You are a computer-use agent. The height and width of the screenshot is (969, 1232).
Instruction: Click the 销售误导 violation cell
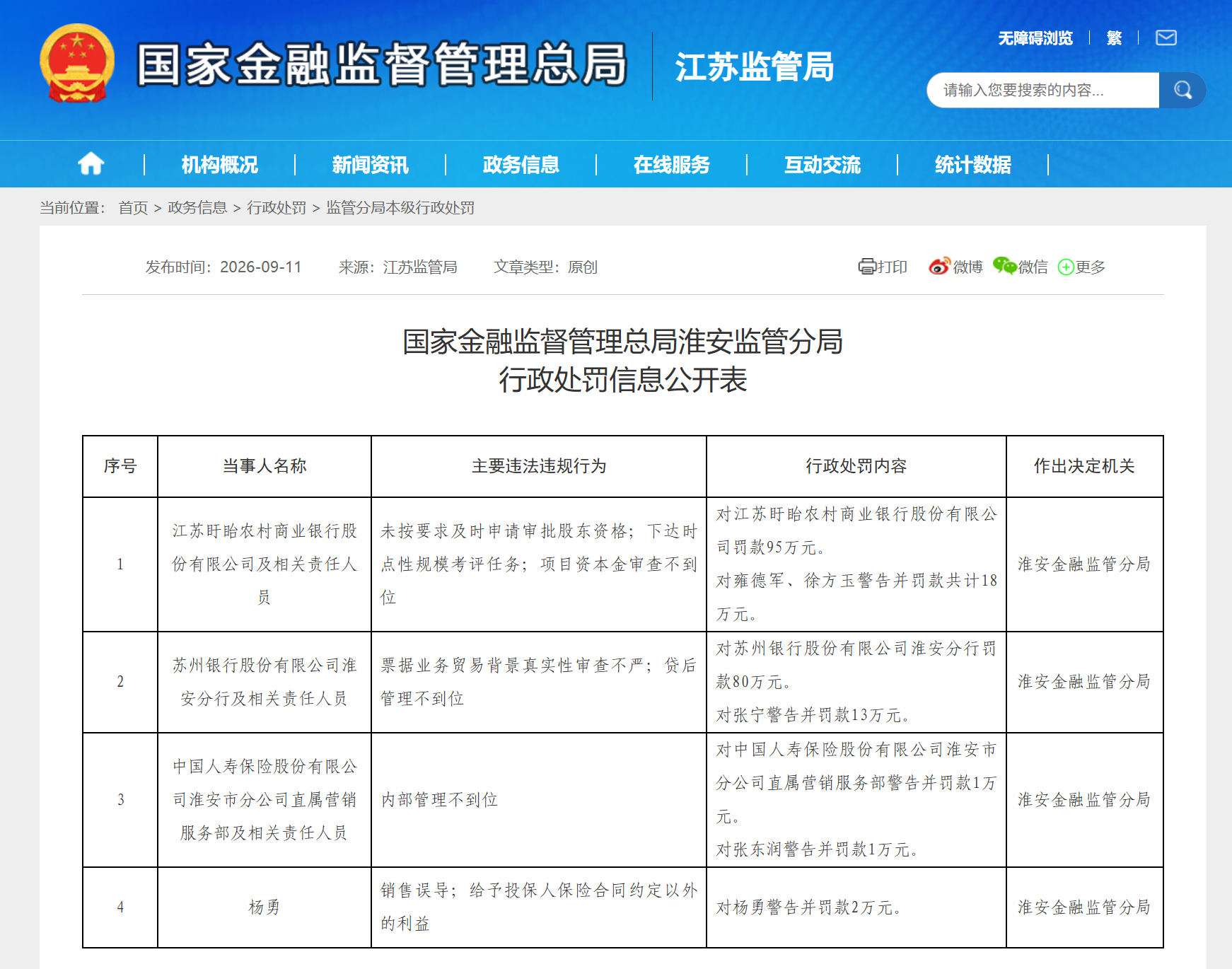(x=539, y=907)
